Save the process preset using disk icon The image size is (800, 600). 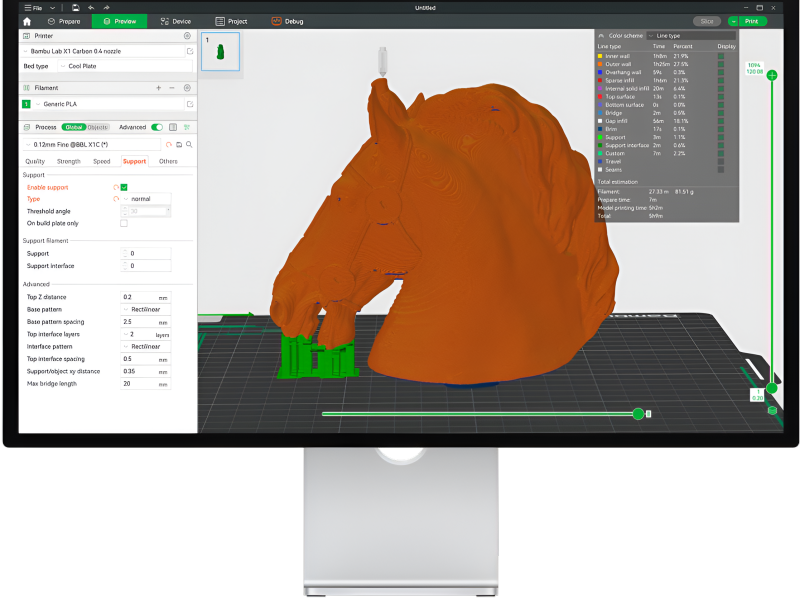[178, 144]
